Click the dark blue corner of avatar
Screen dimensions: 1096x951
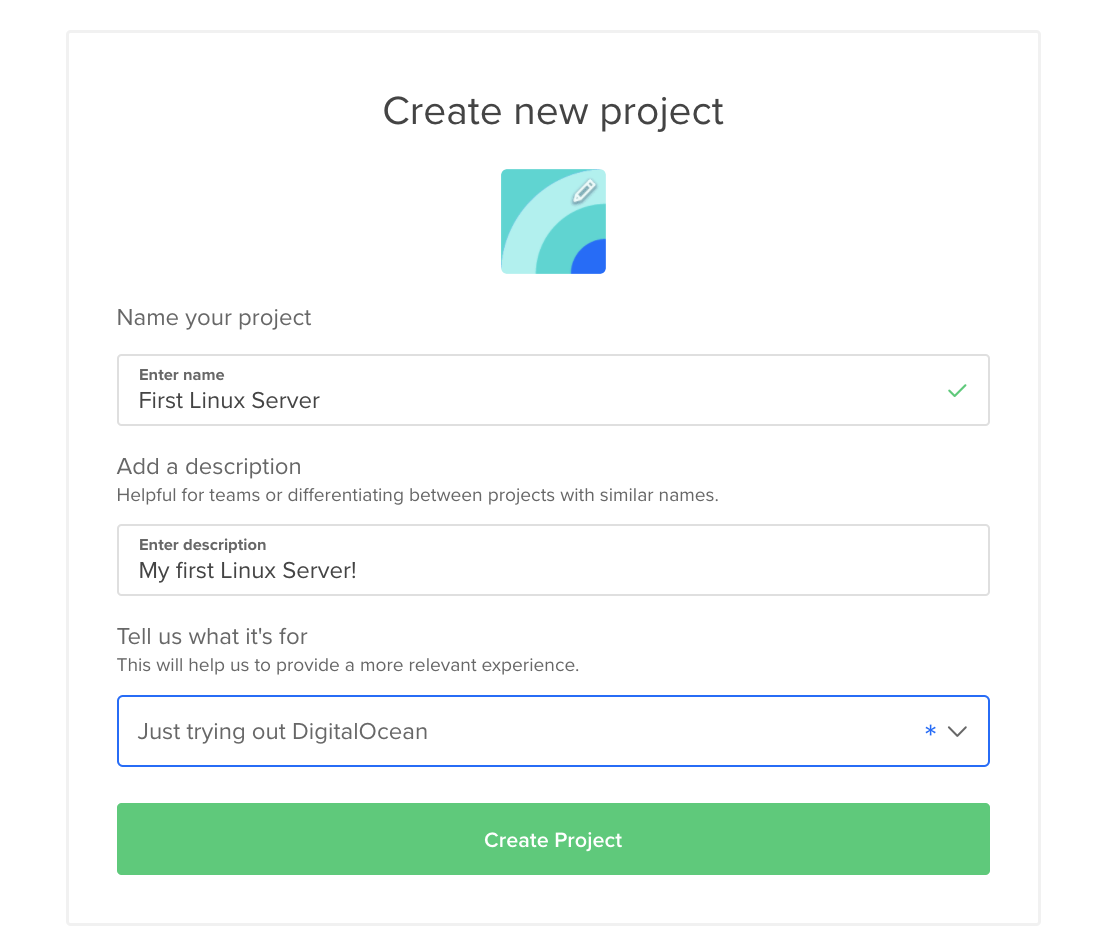(590, 258)
